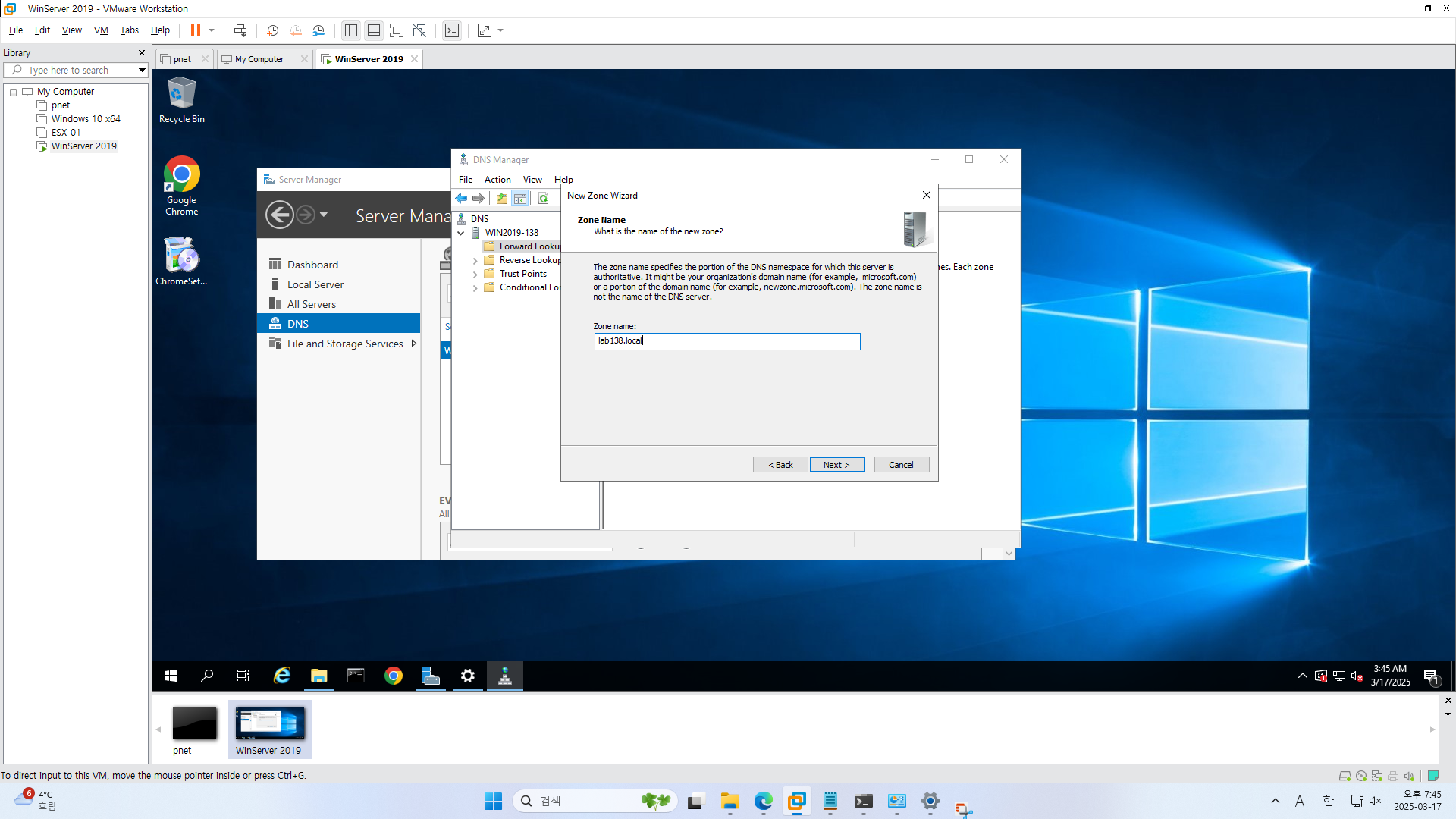Click the Zone name text field

[726, 341]
